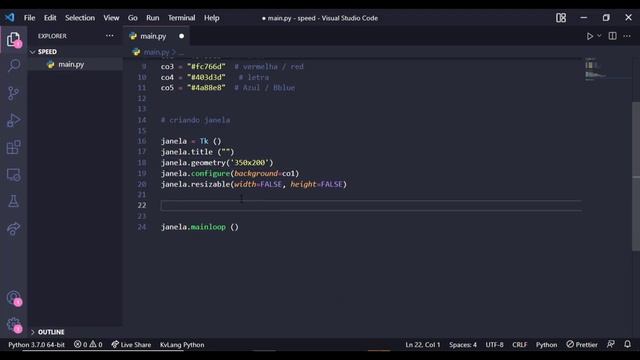
Task: Click the janela.resizable code line
Action: pyautogui.click(x=253, y=184)
